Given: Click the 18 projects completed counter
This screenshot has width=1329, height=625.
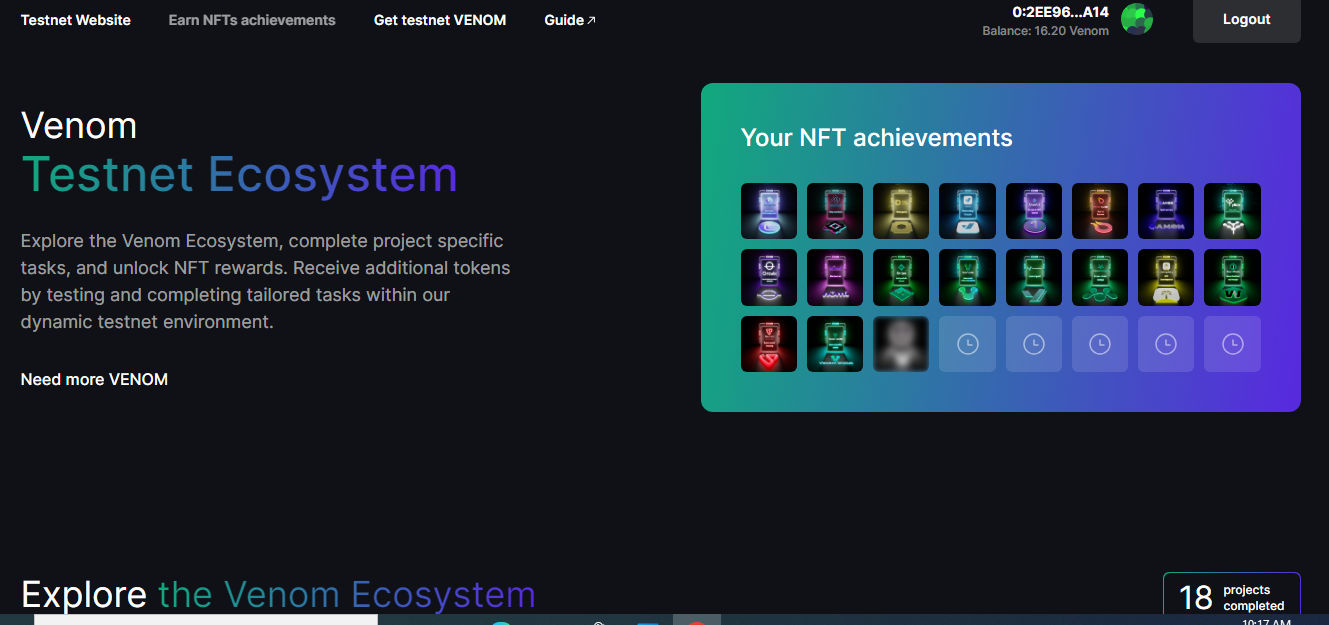Looking at the screenshot, I should click(x=1231, y=597).
